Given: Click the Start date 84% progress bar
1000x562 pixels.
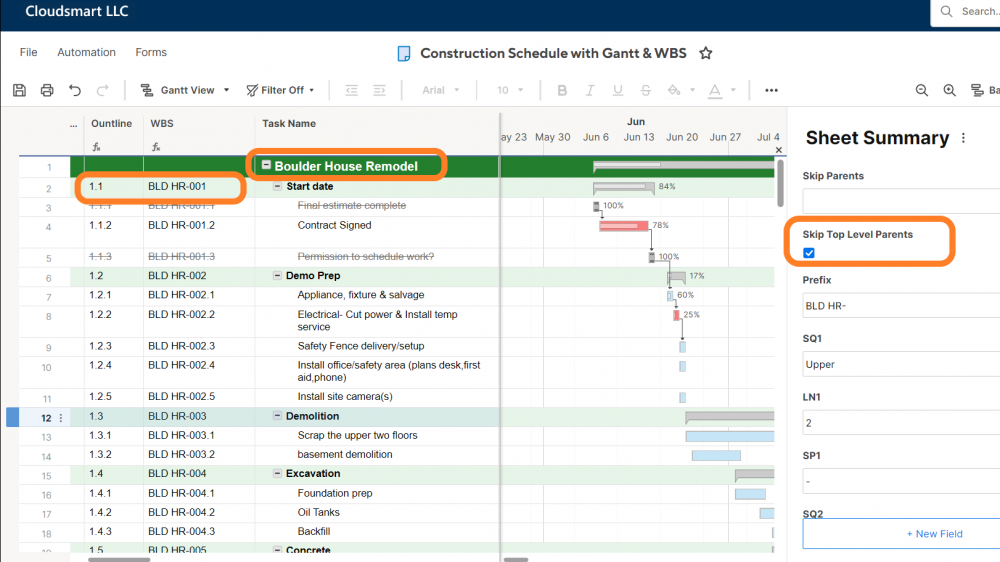Looking at the screenshot, I should point(624,187).
